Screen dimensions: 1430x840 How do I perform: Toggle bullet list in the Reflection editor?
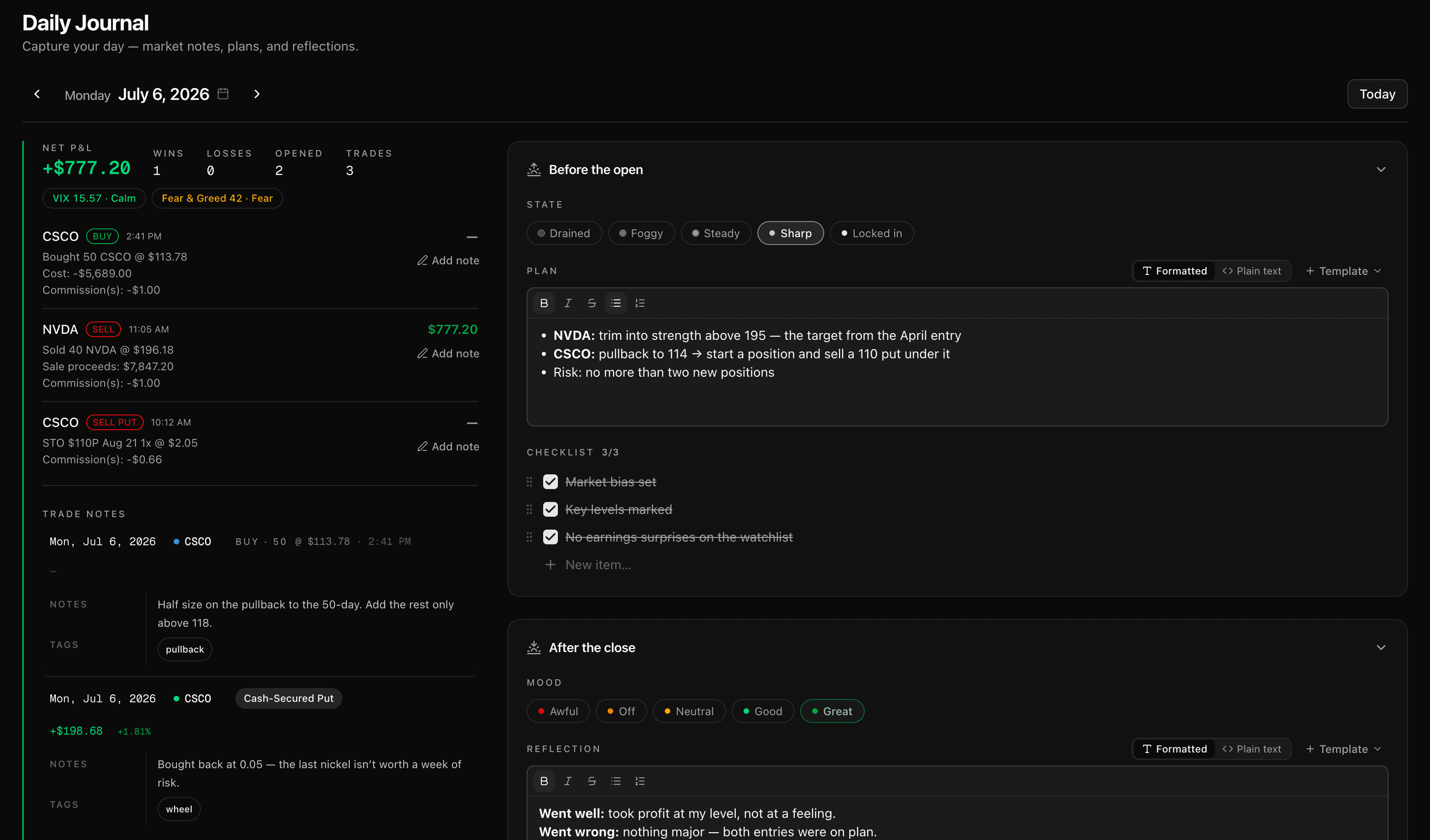615,782
